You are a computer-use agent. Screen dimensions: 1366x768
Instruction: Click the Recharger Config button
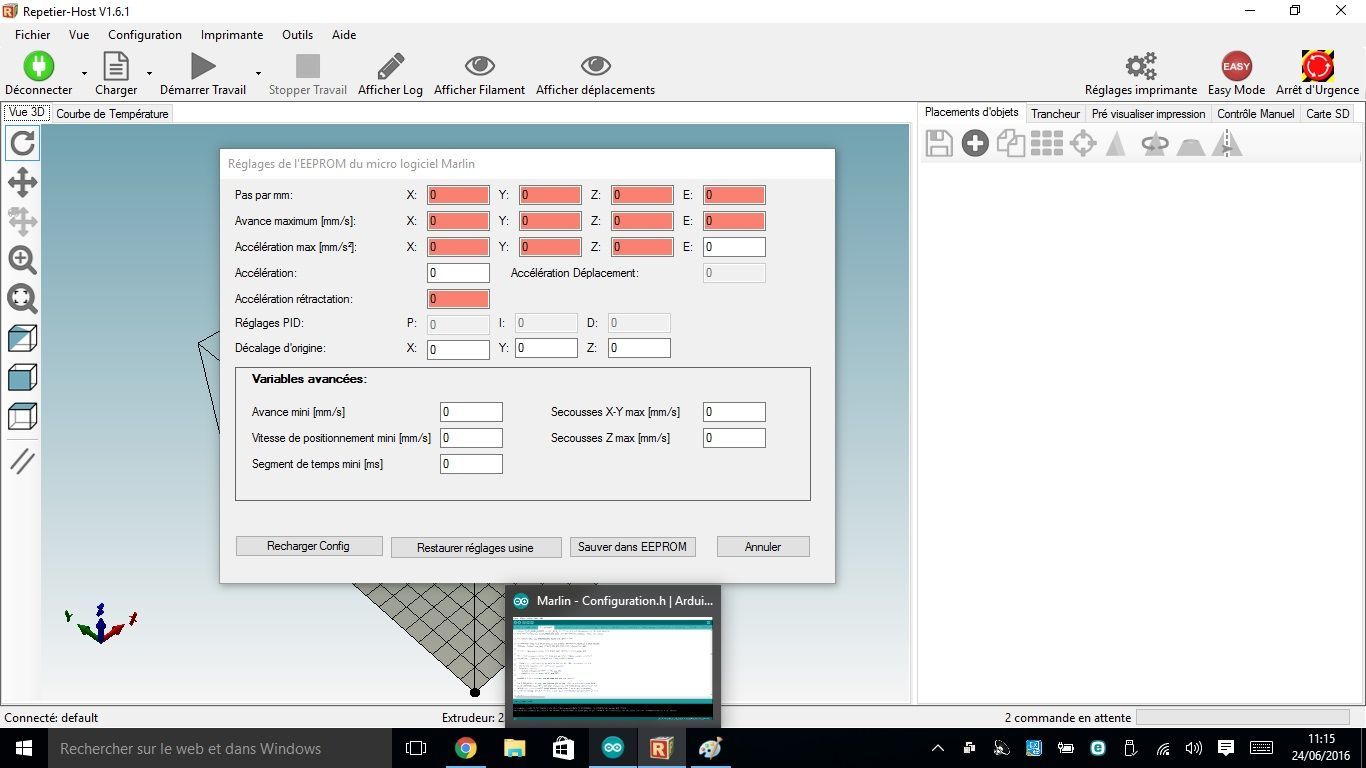(309, 546)
